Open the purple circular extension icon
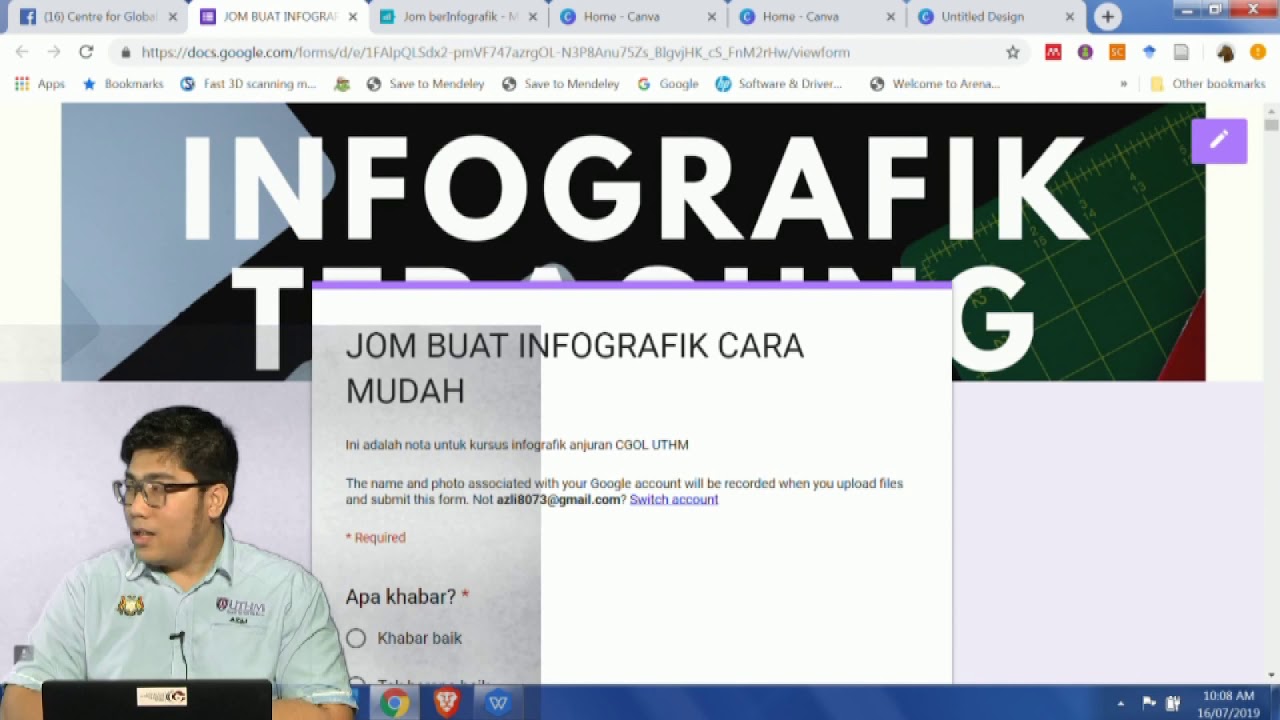 tap(1085, 52)
